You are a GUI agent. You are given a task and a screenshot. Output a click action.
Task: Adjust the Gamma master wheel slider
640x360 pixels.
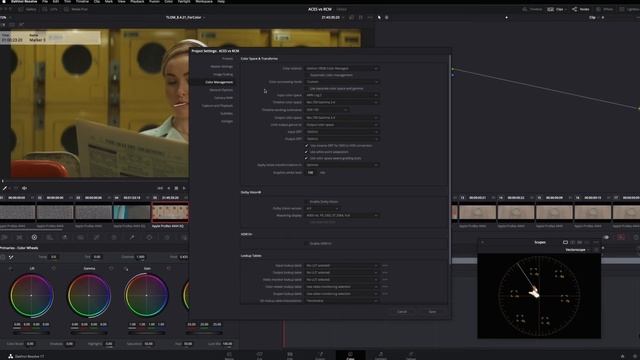89,333
